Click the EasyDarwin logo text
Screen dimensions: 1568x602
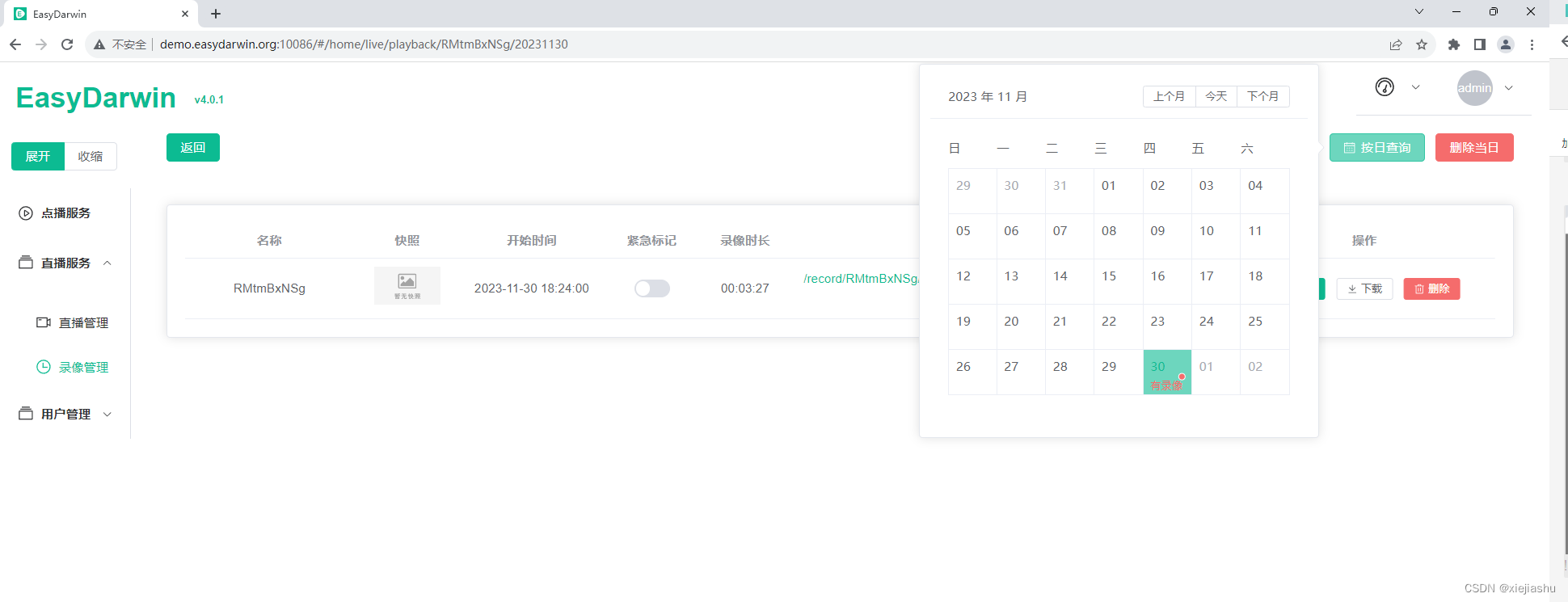tap(96, 98)
